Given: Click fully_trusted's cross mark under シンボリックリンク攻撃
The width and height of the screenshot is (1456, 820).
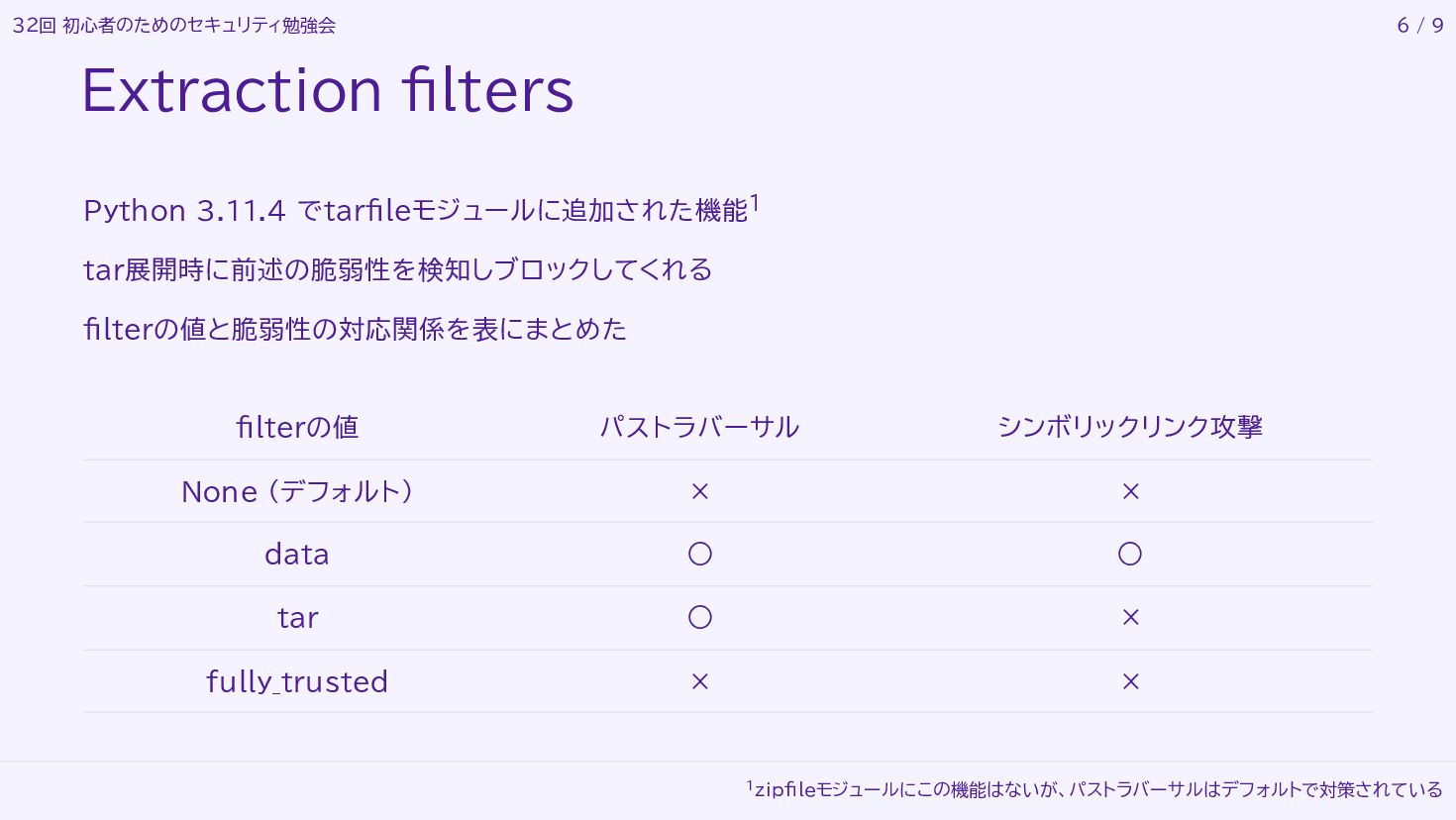Looking at the screenshot, I should 1130,681.
